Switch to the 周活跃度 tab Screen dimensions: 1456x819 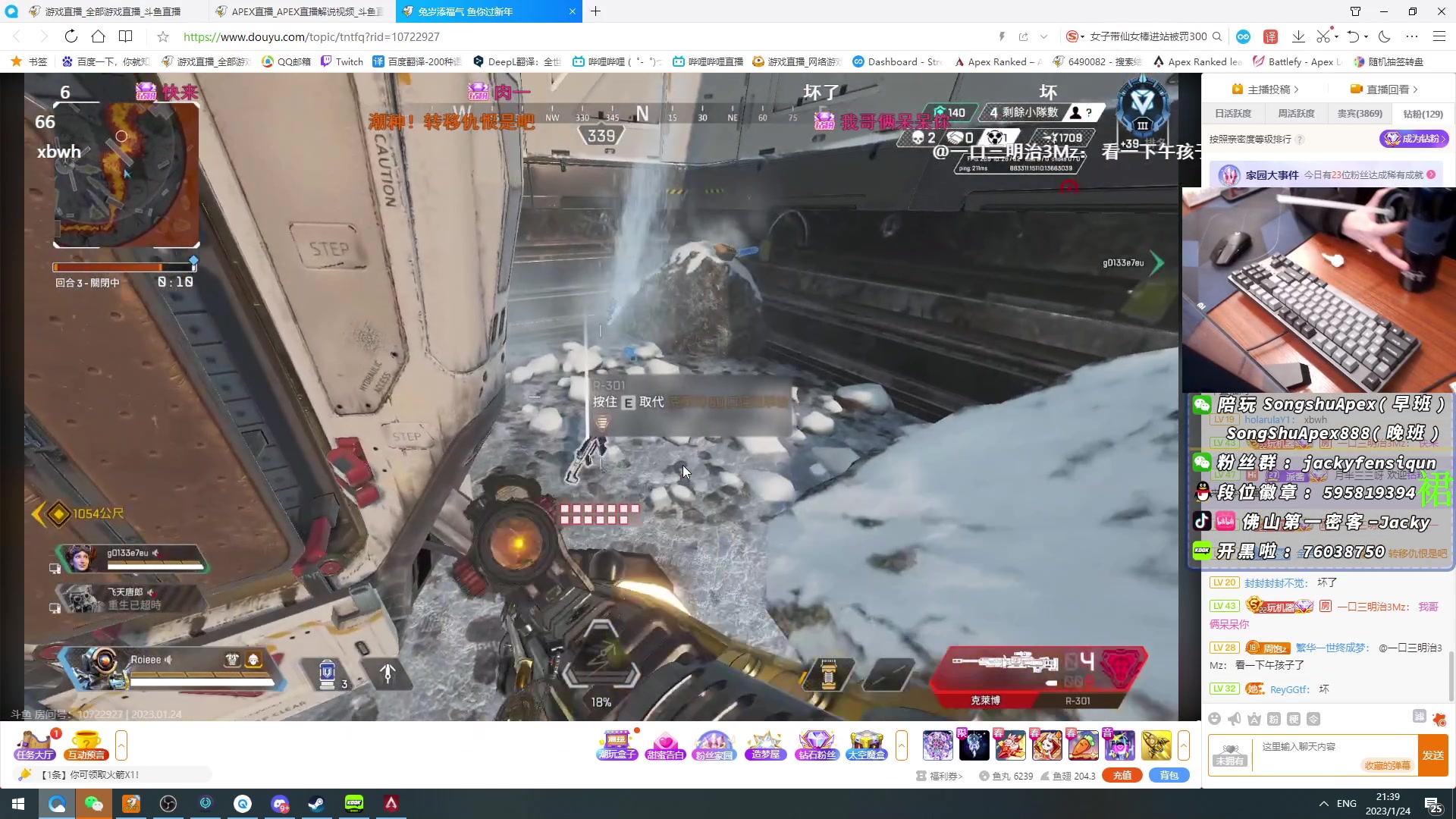(1296, 114)
